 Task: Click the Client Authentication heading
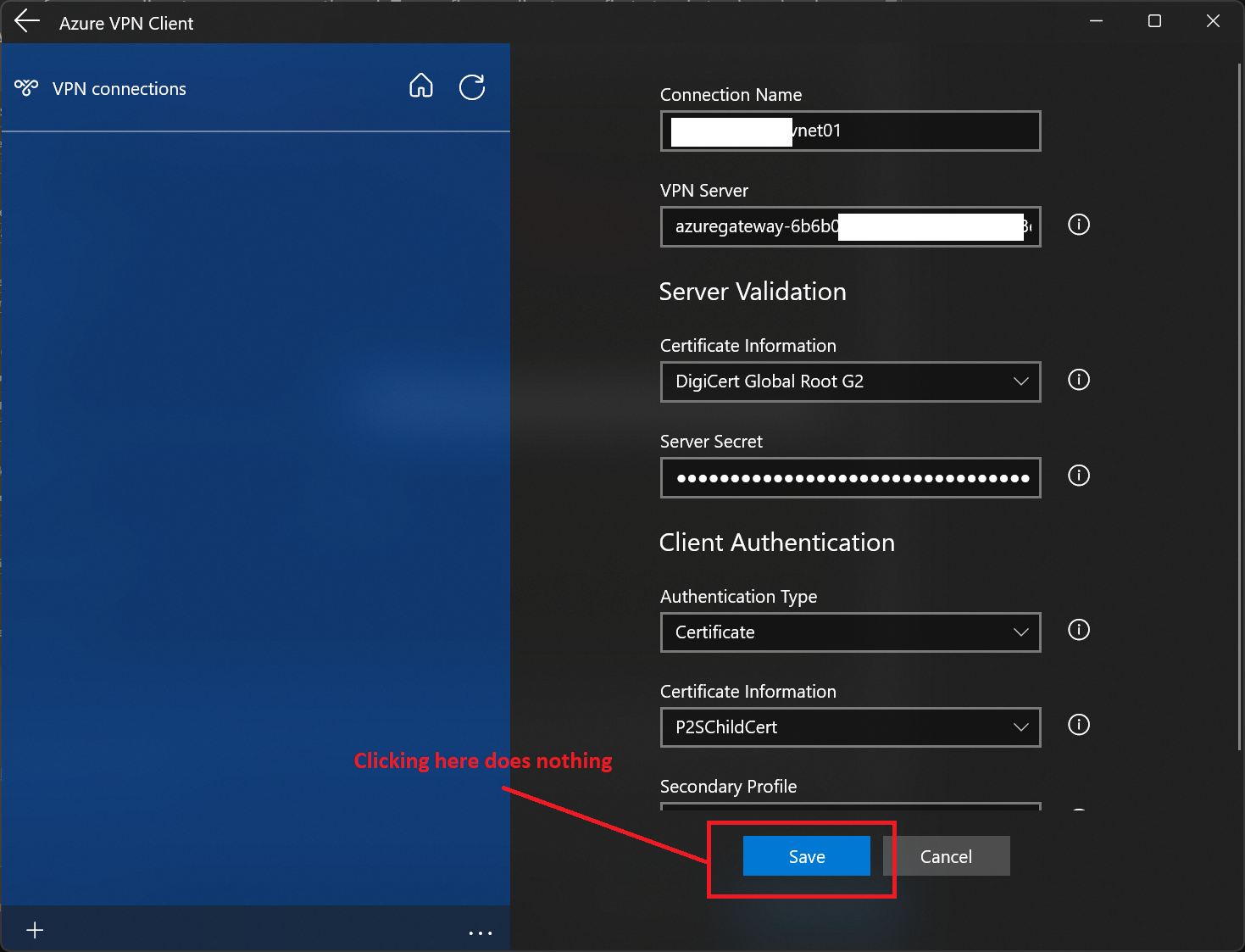point(777,543)
